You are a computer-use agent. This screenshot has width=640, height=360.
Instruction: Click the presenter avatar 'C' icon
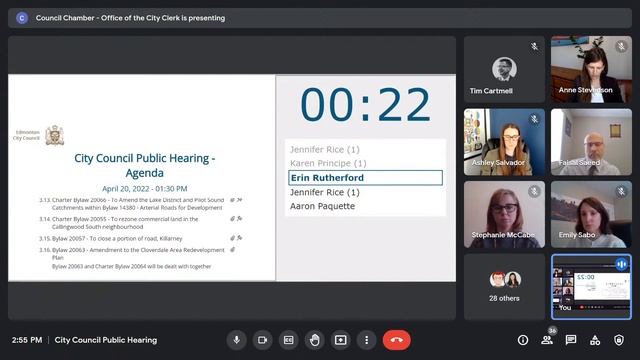tap(22, 18)
